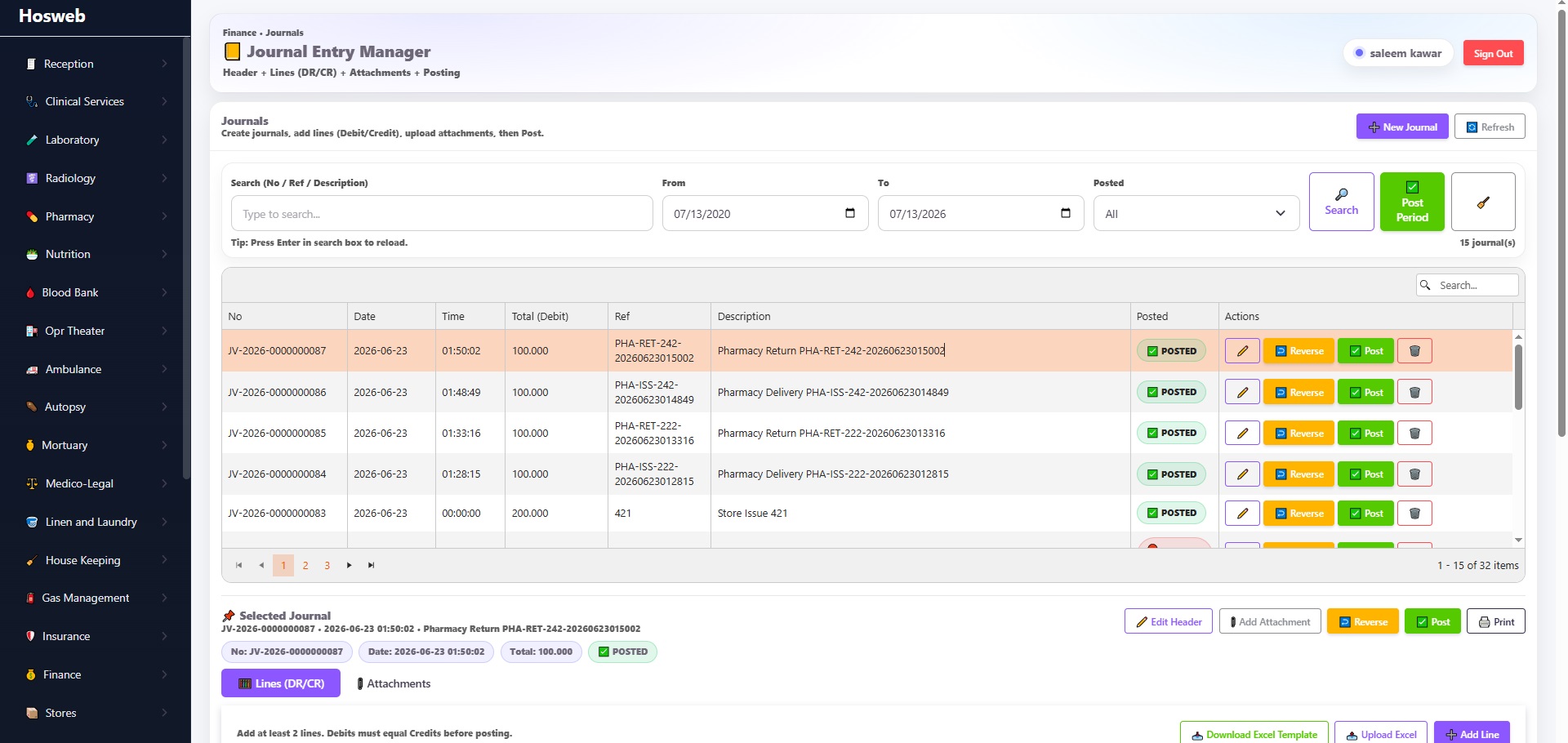This screenshot has width=1568, height=743.
Task: Click the journal grid vertical scrollbar
Action: 1518,377
